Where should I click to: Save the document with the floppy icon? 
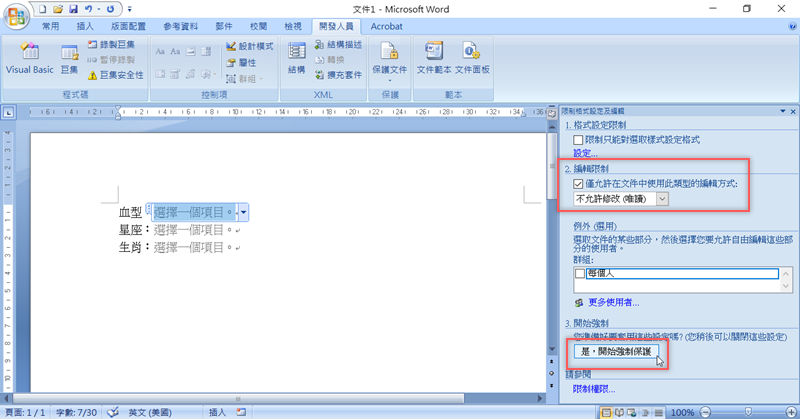pyautogui.click(x=73, y=9)
